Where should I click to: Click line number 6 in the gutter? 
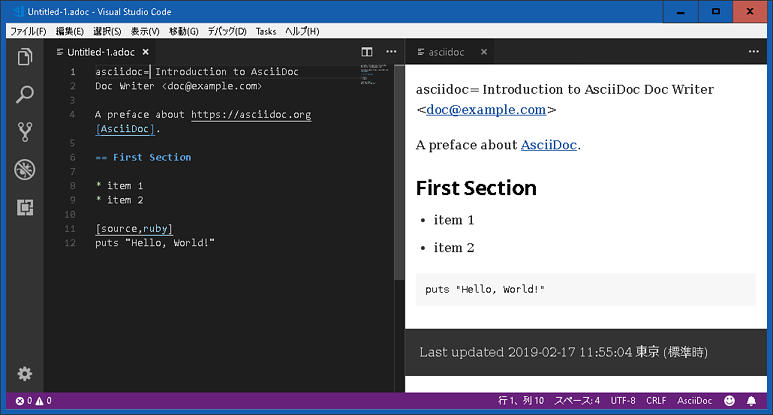(72, 157)
